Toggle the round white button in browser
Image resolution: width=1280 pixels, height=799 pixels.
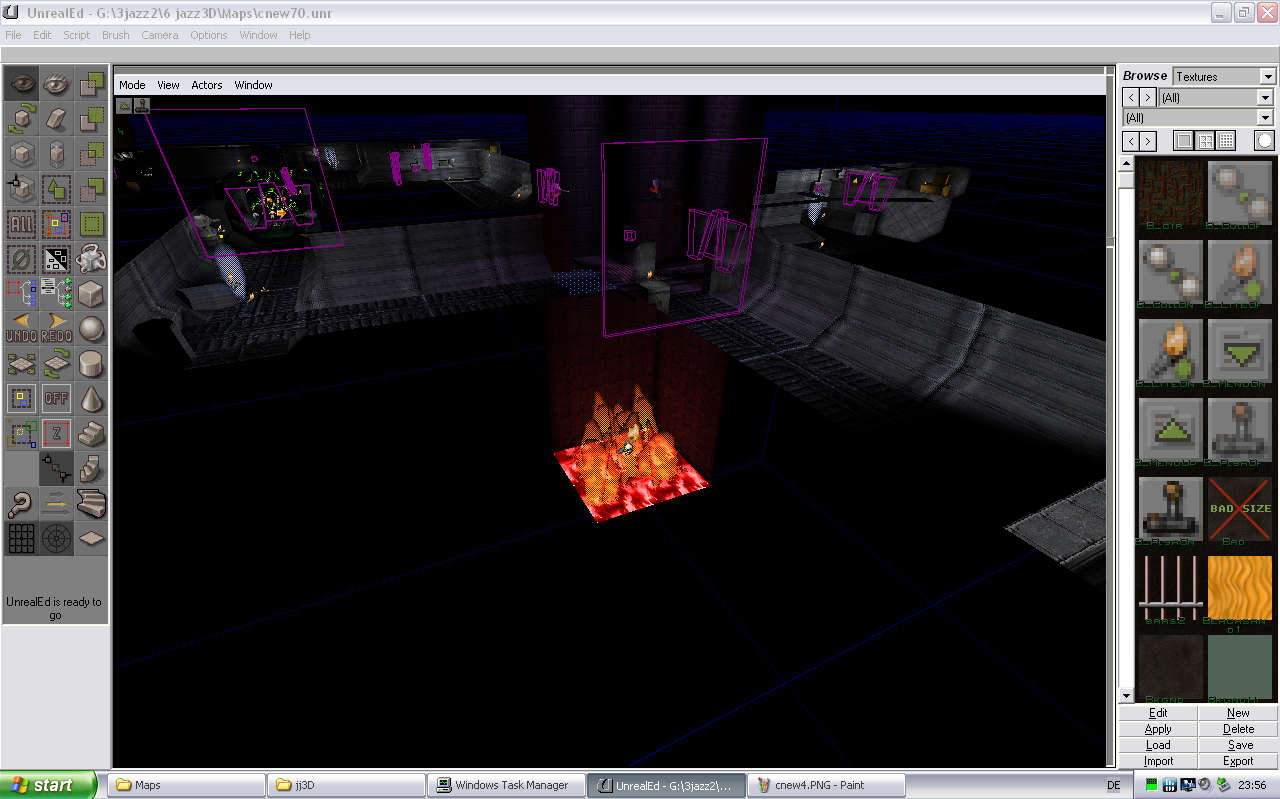click(x=1265, y=141)
